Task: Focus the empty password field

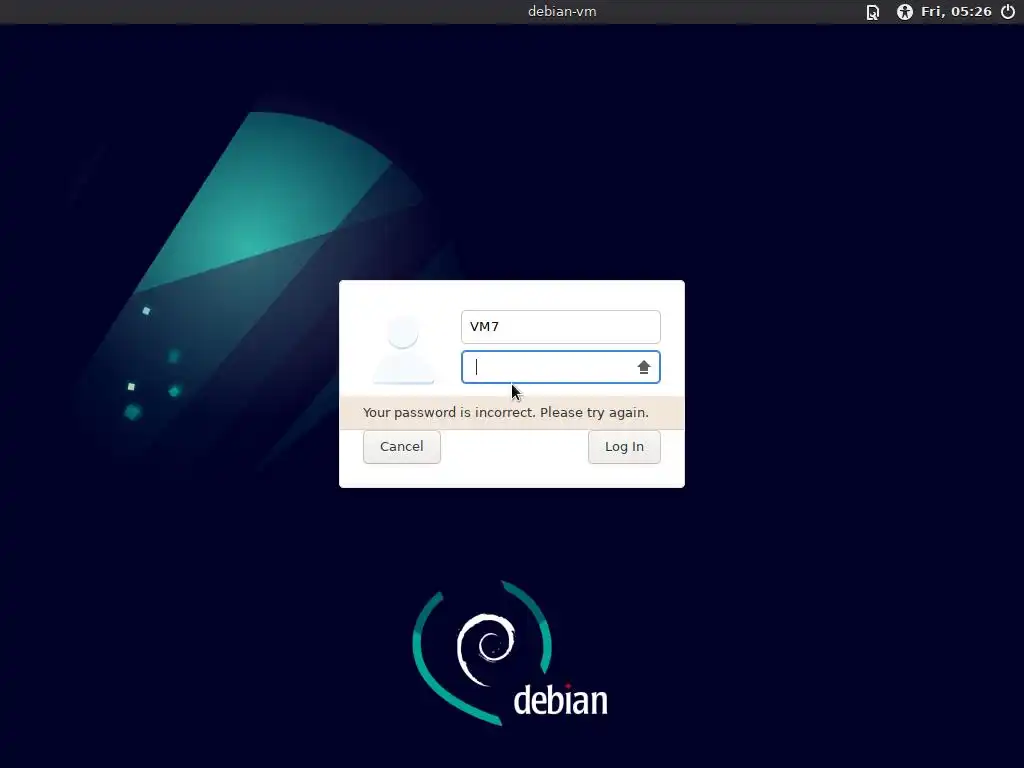Action: 560,367
